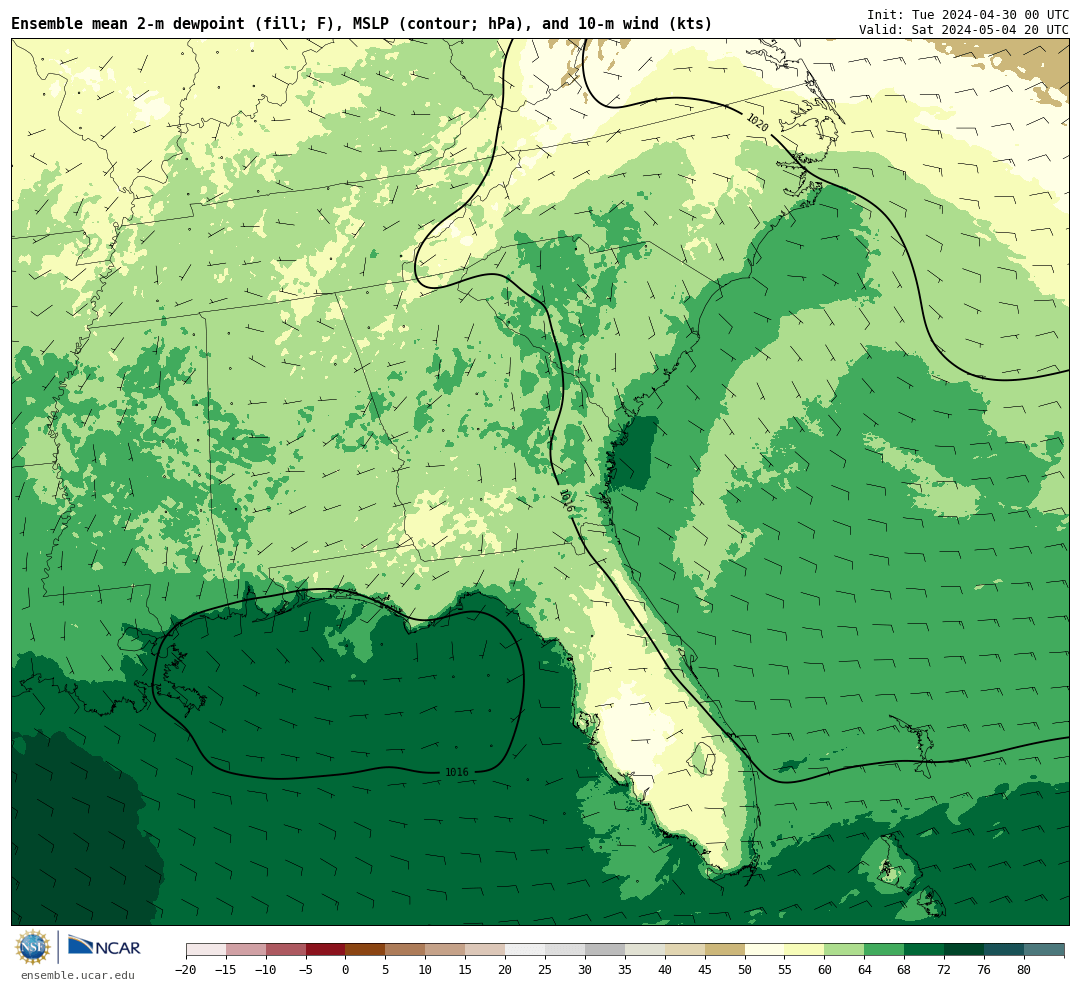The width and height of the screenshot is (1080, 988).
Task: Open the ensemble.ucar.edu link text
Action: pyautogui.click(x=78, y=975)
